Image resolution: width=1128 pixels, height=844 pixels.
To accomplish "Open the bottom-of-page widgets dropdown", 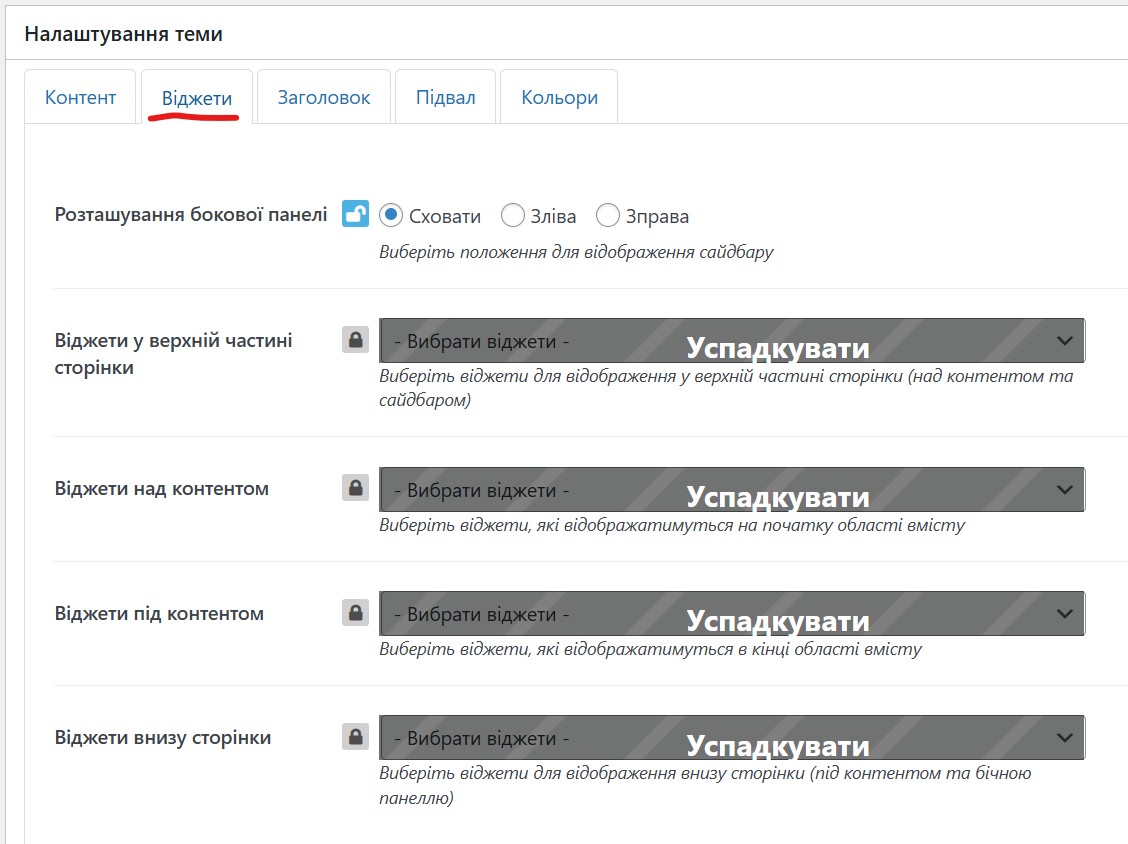I will (x=732, y=738).
